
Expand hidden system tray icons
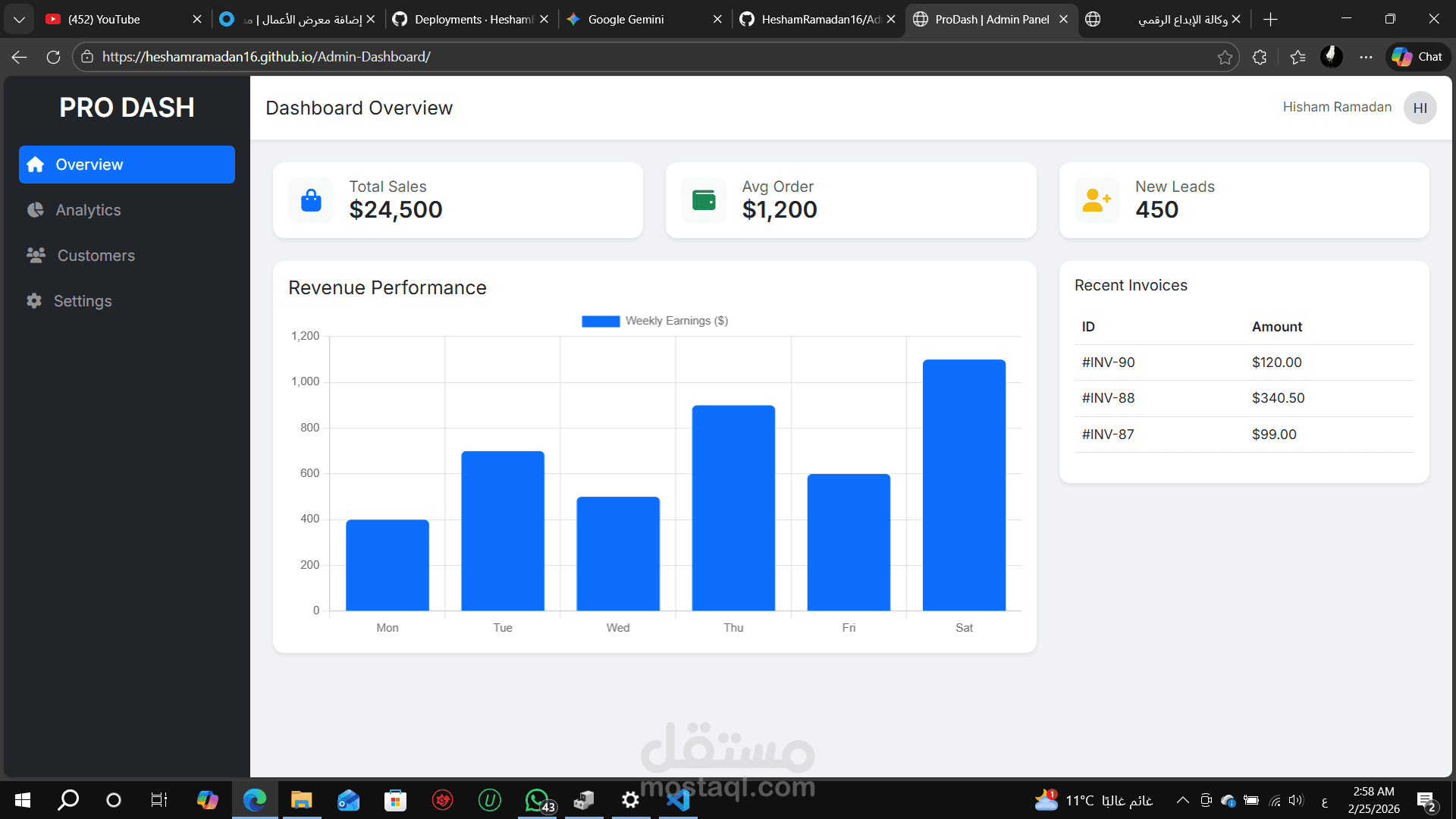[1181, 800]
